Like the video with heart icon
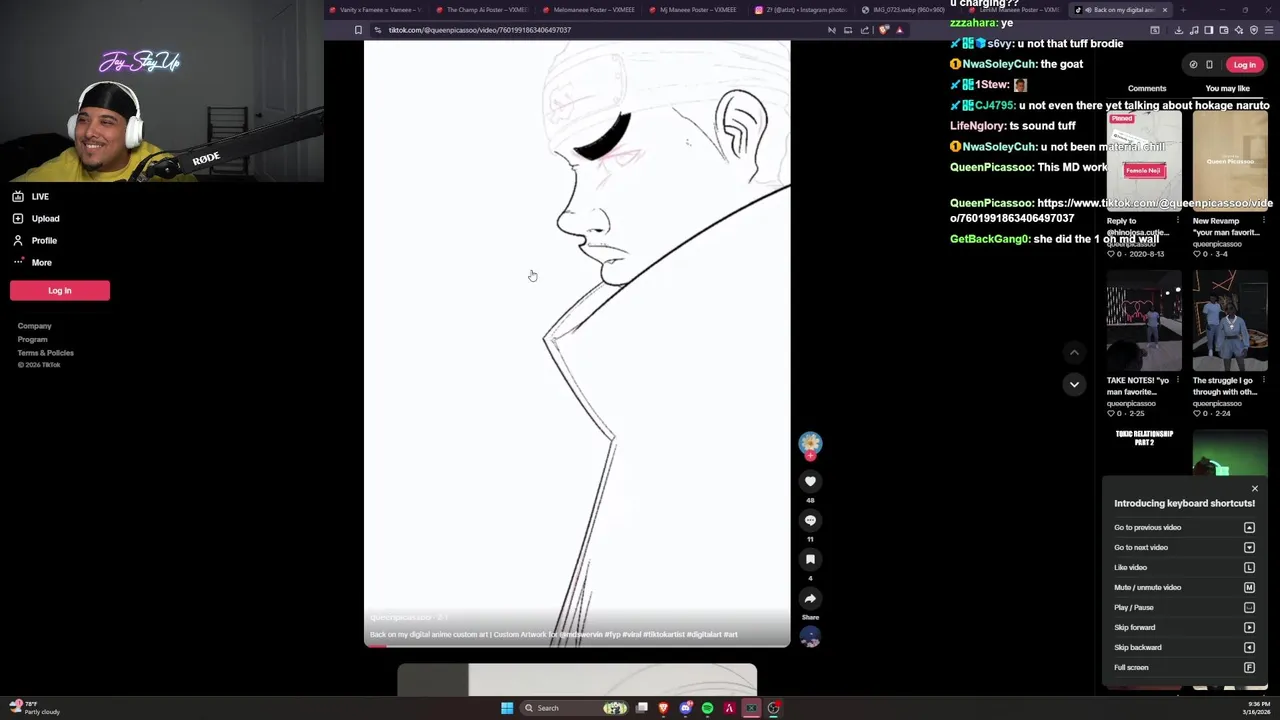 810,482
